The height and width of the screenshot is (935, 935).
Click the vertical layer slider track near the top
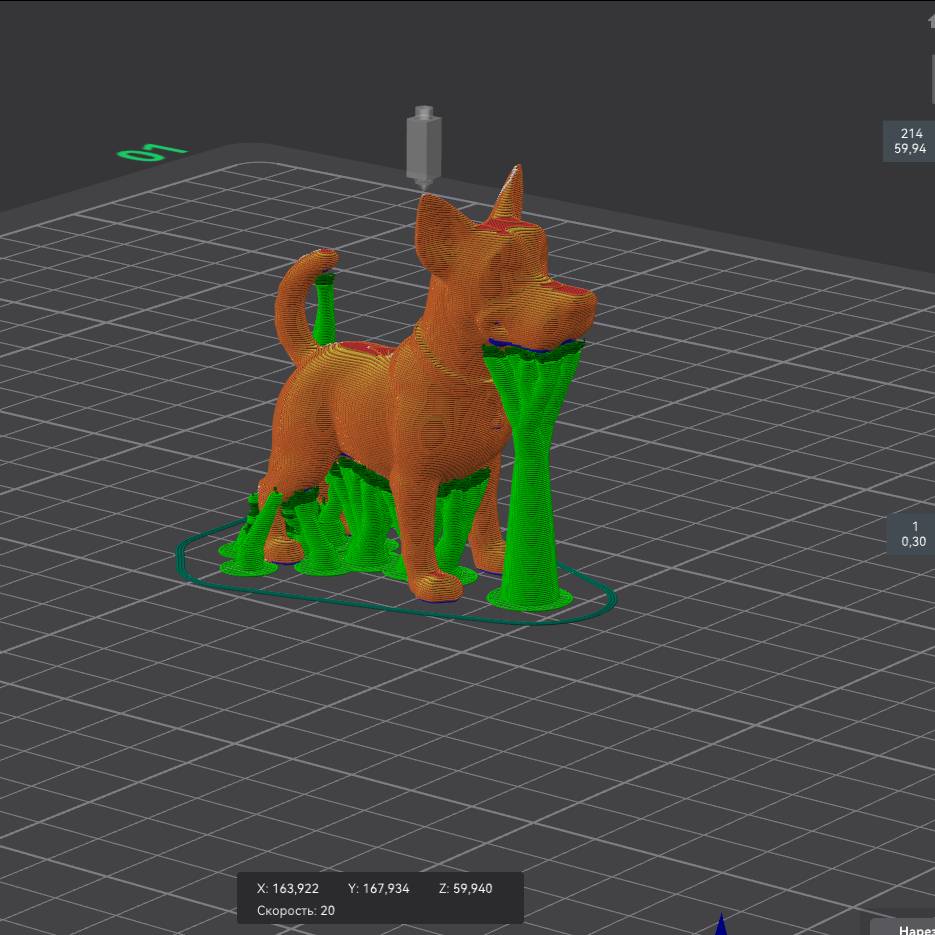tap(929, 80)
